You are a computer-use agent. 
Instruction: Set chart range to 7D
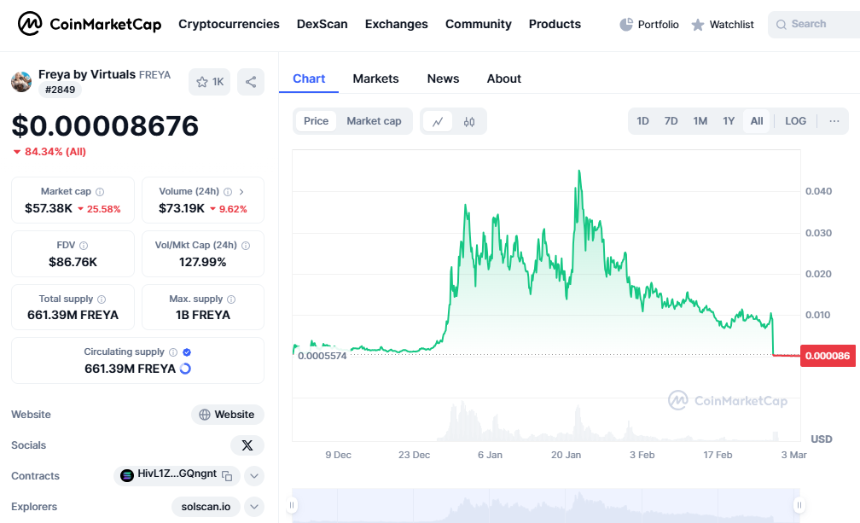tap(671, 121)
